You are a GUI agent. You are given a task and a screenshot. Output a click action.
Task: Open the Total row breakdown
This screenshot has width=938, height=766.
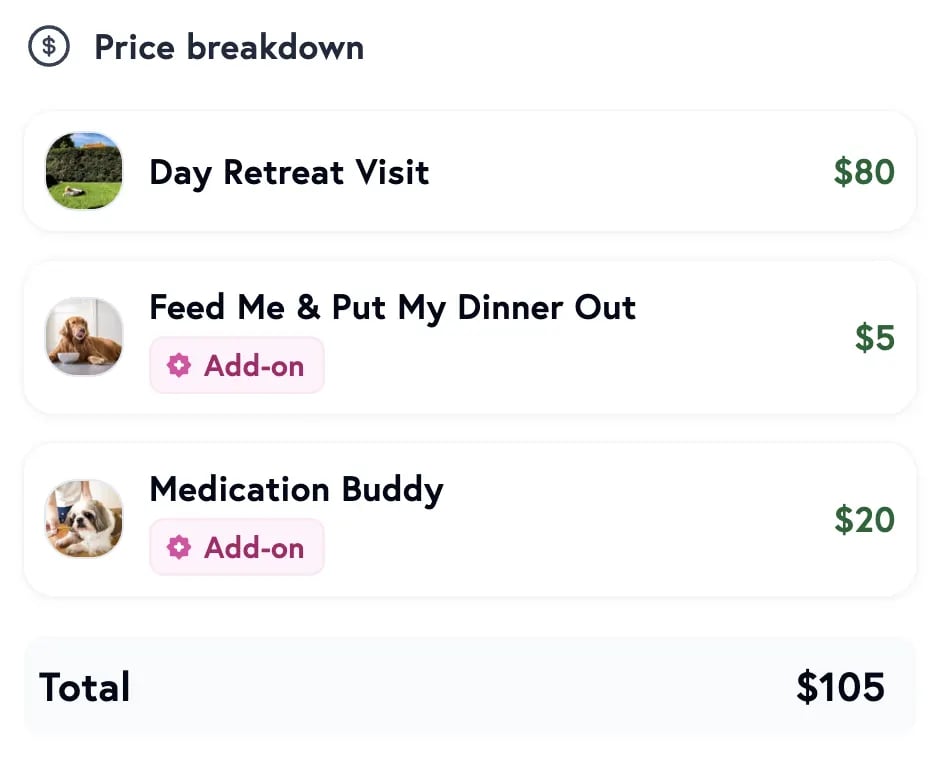pos(470,686)
